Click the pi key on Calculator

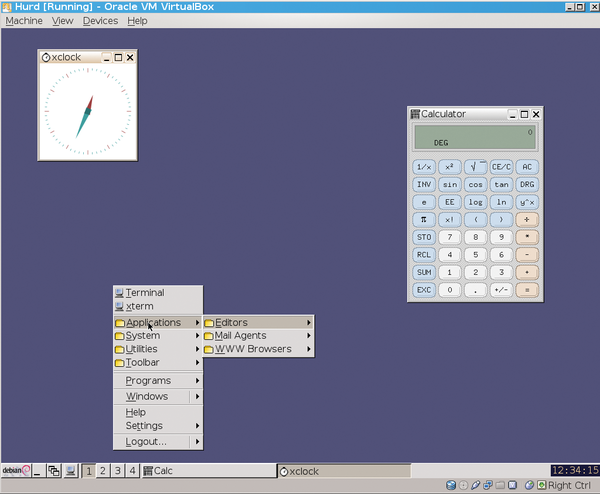coord(424,220)
